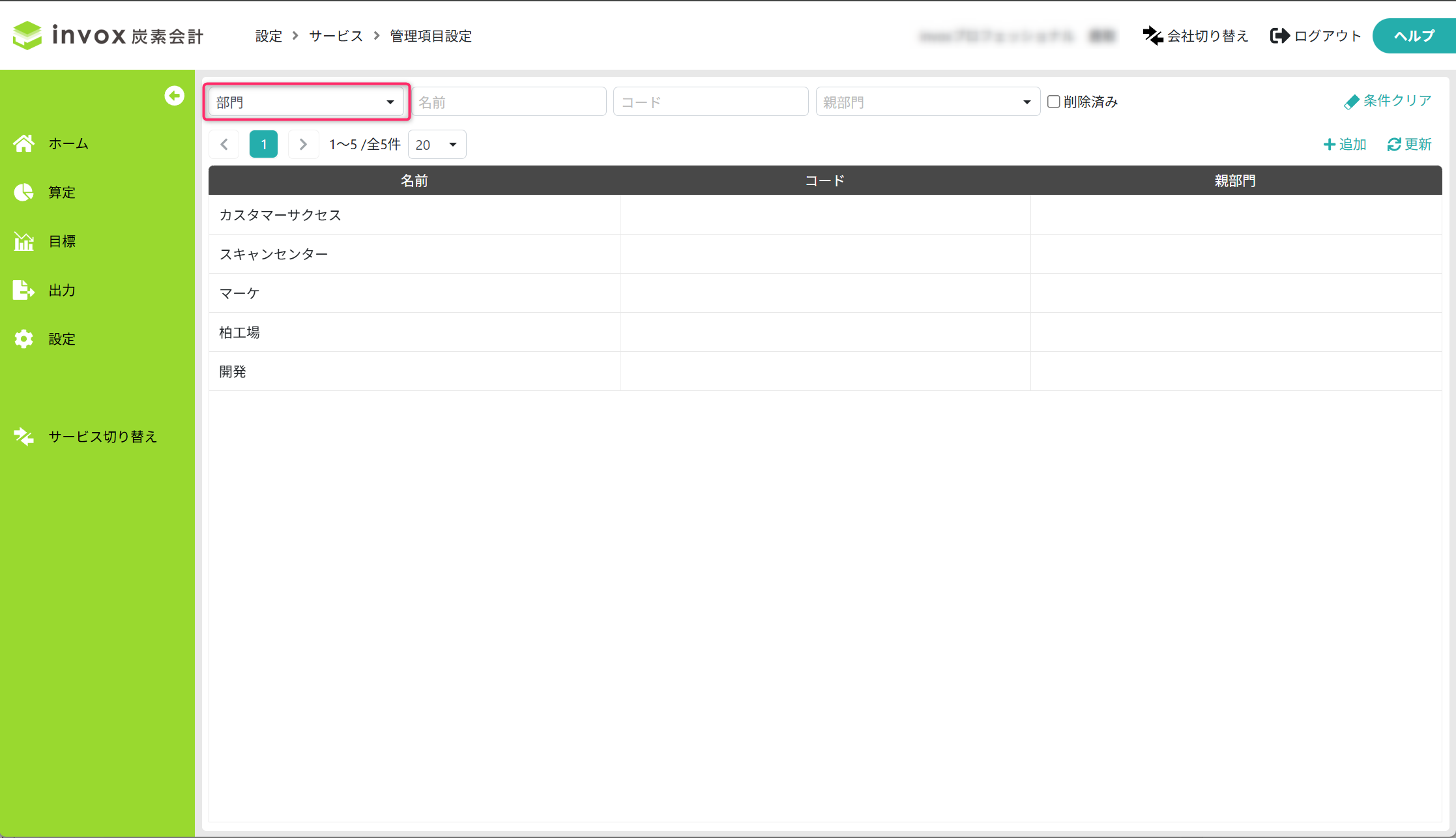Open 目標 chart icon in sidebar

click(24, 241)
